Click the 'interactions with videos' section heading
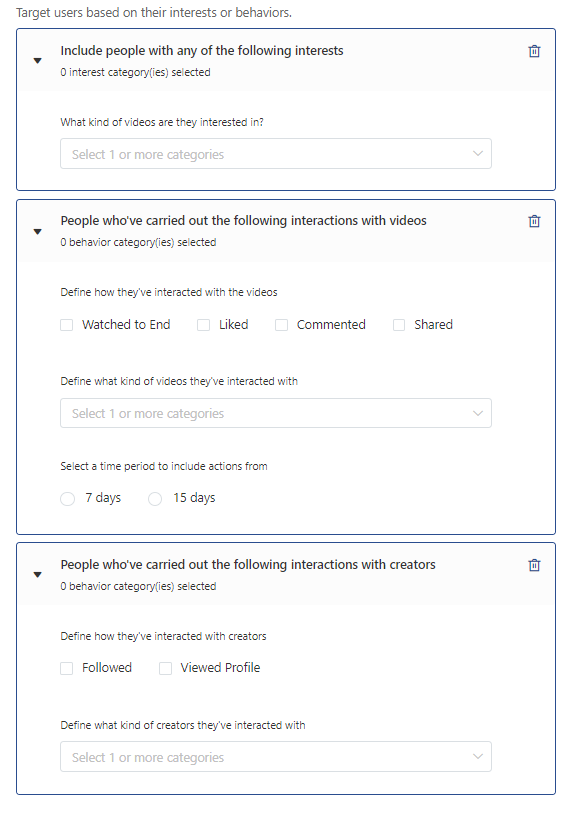Screen dimensions: 582x818 (243, 221)
